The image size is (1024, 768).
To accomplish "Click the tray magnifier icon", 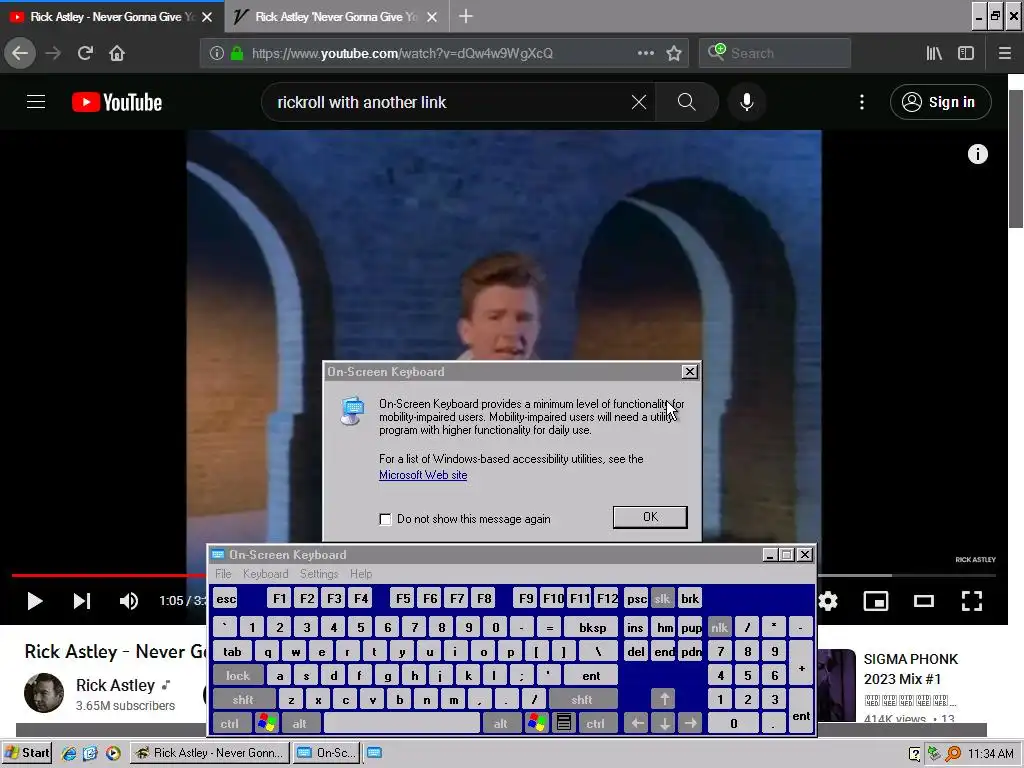I will point(953,754).
